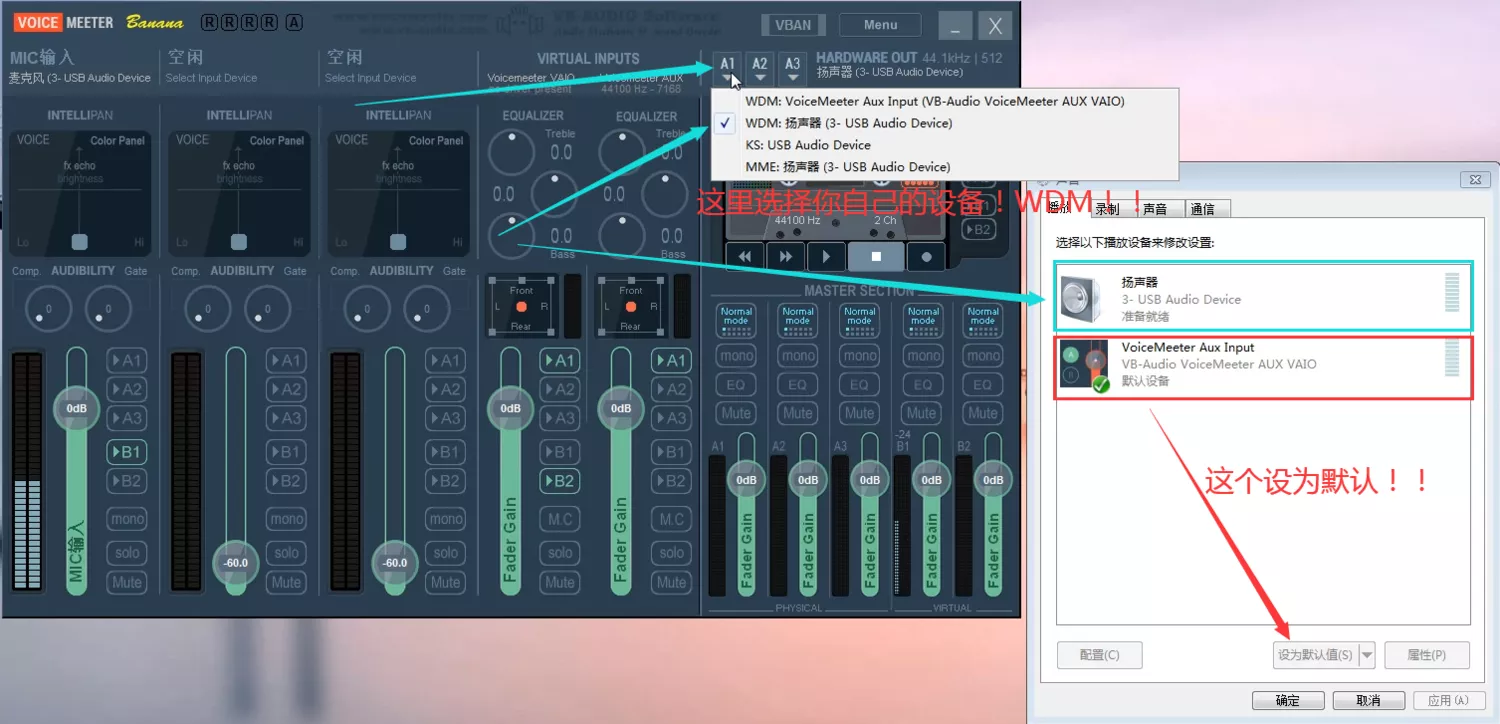Click the VoiceMeeter Aux Input device icon
The width and height of the screenshot is (1500, 724).
(1085, 366)
